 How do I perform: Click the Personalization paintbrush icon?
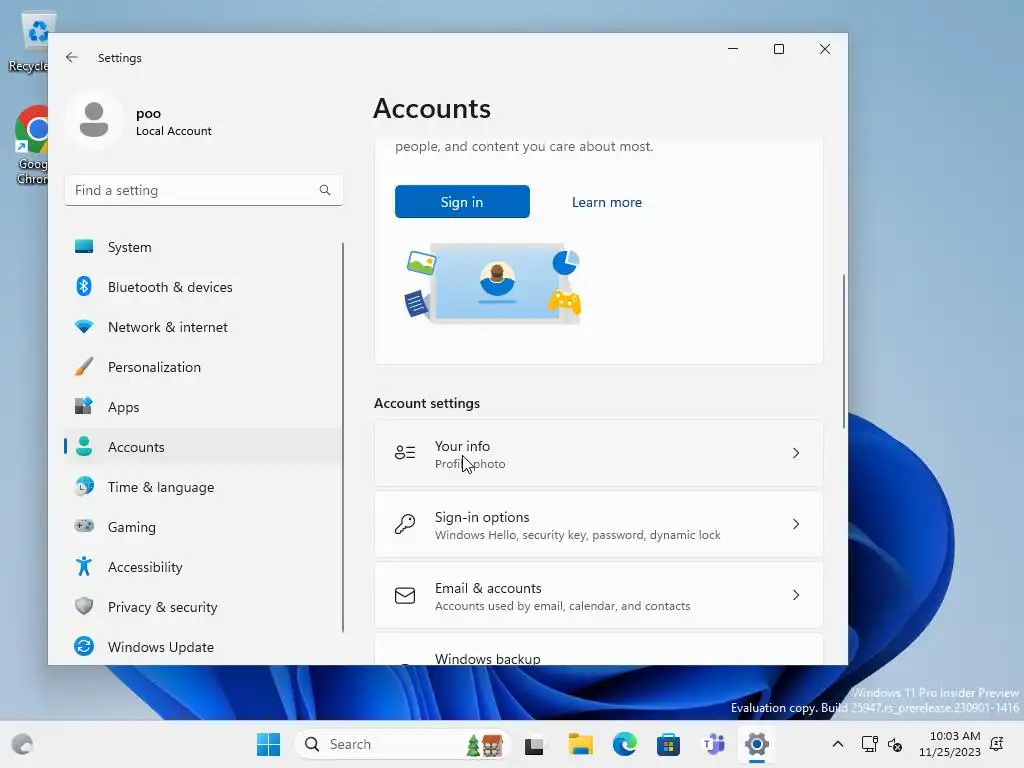84,366
